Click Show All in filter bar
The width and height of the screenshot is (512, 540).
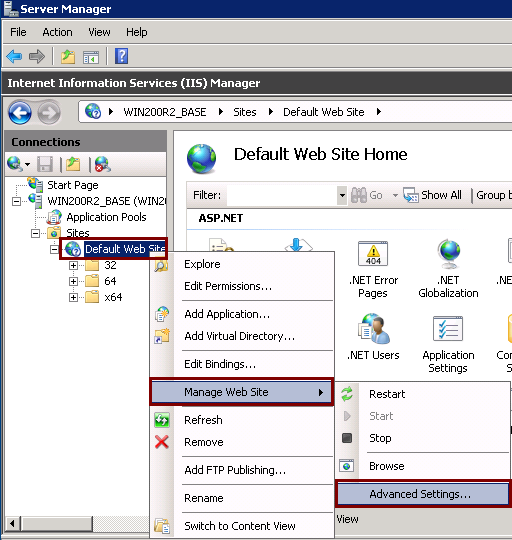pos(433,195)
